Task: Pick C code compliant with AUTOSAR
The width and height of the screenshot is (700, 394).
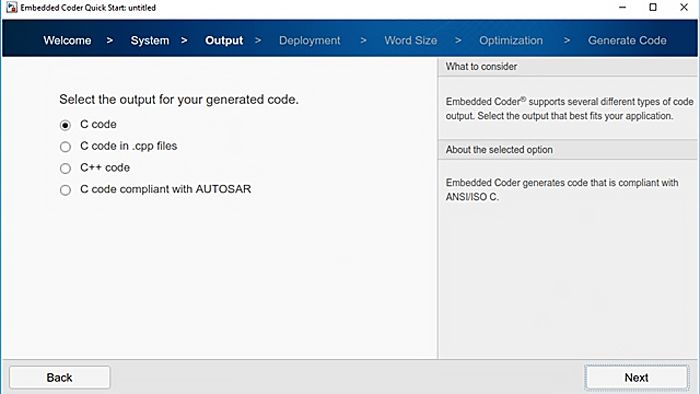Action: [65, 190]
